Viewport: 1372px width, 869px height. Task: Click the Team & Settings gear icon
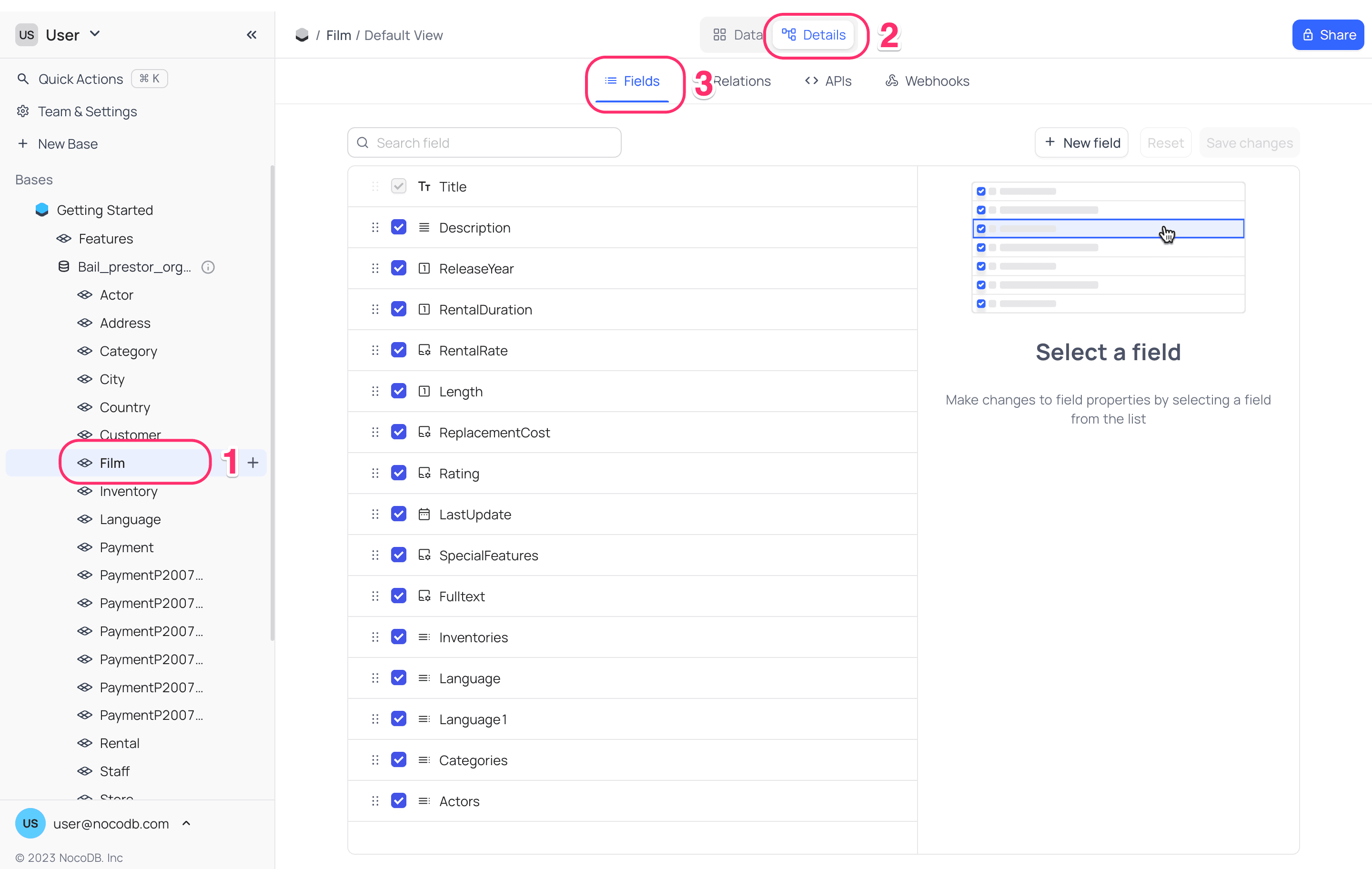coord(23,111)
